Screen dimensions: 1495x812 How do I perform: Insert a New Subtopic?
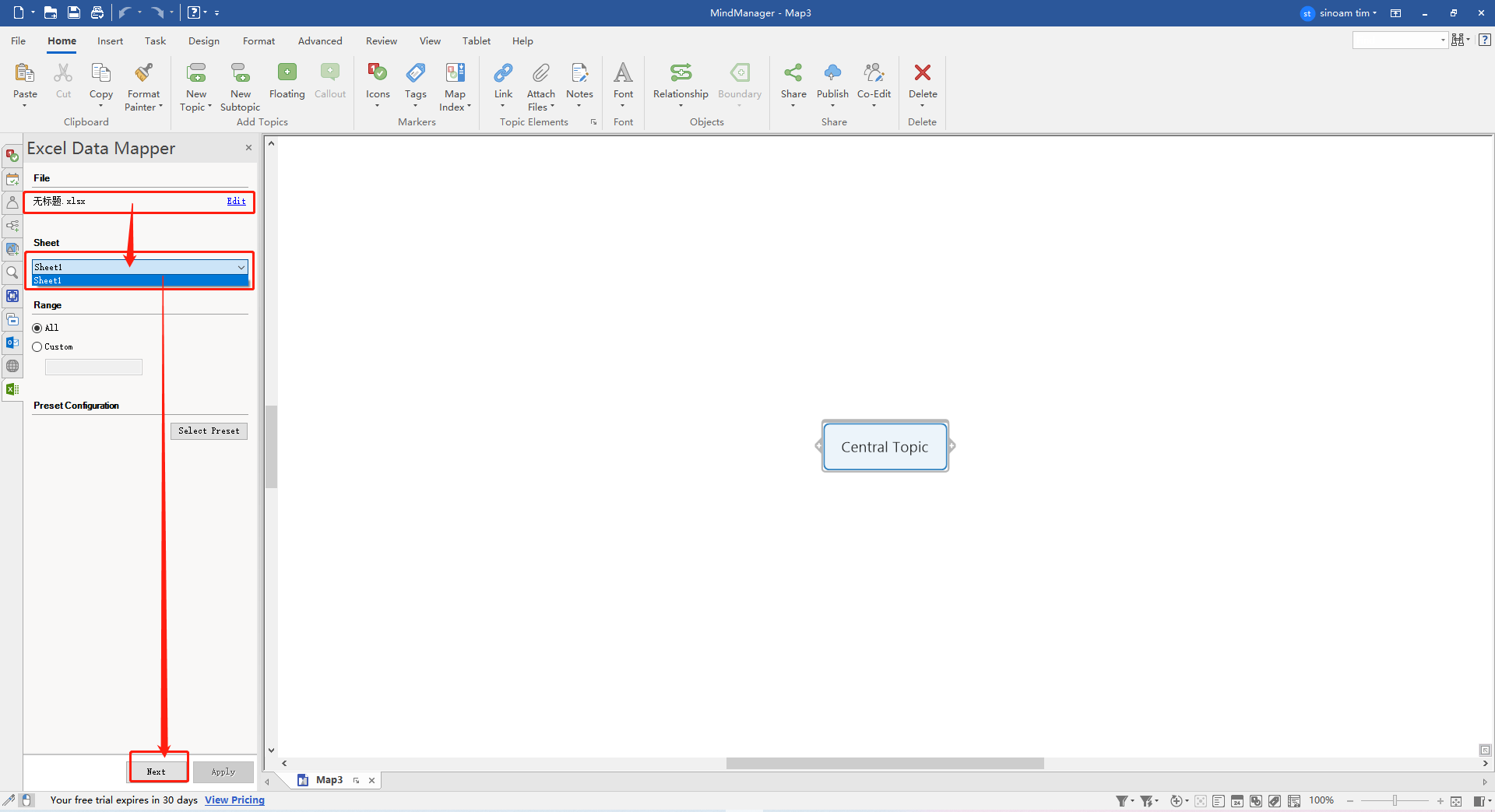click(x=241, y=73)
